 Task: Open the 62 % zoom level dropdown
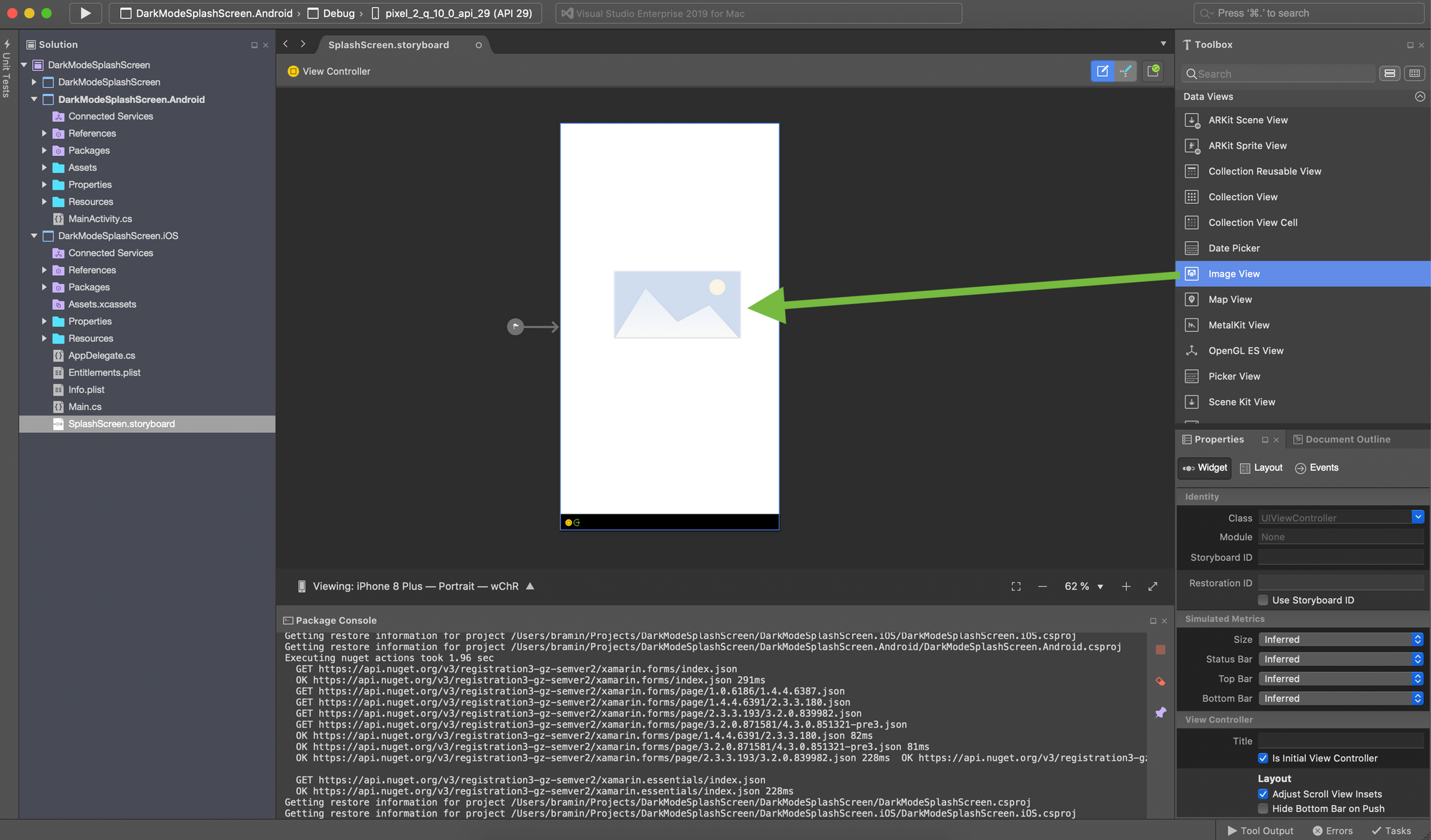pos(1100,587)
